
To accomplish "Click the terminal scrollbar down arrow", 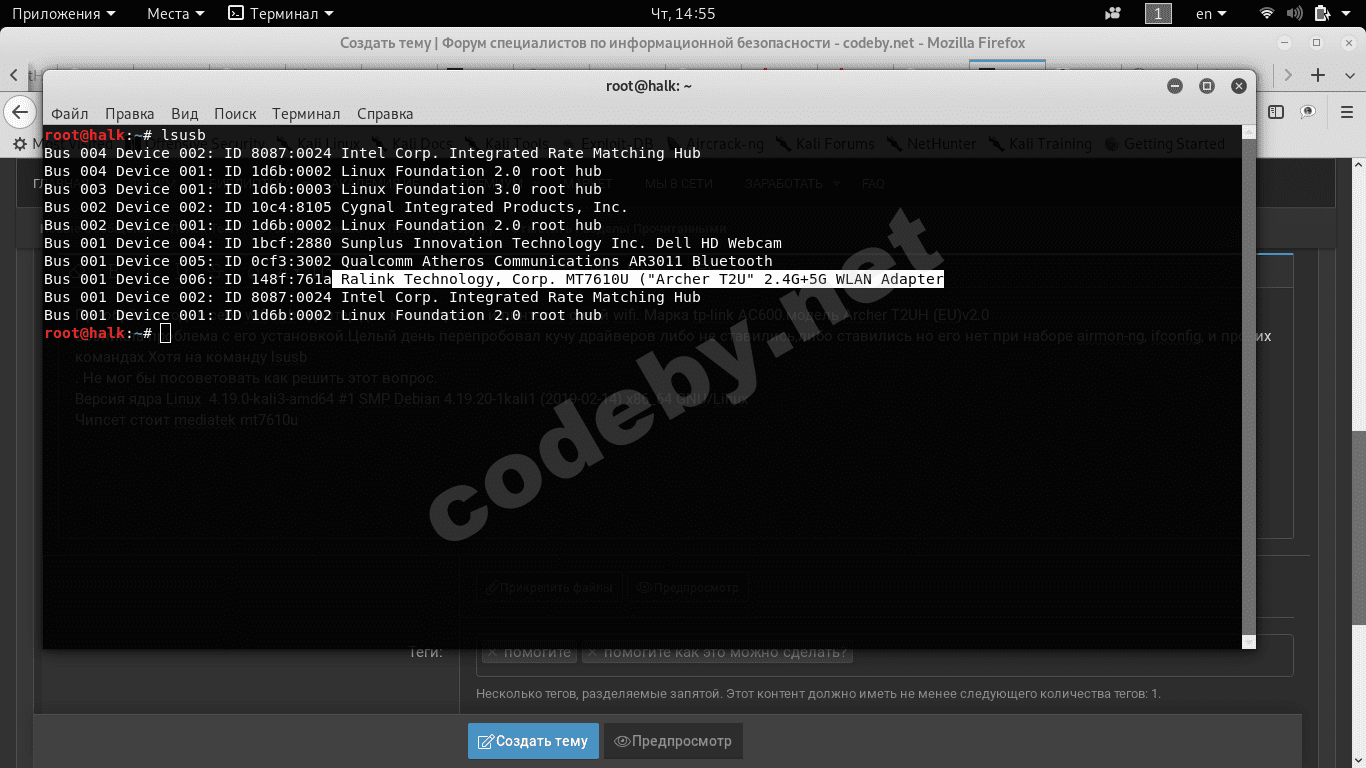I will click(x=1248, y=642).
